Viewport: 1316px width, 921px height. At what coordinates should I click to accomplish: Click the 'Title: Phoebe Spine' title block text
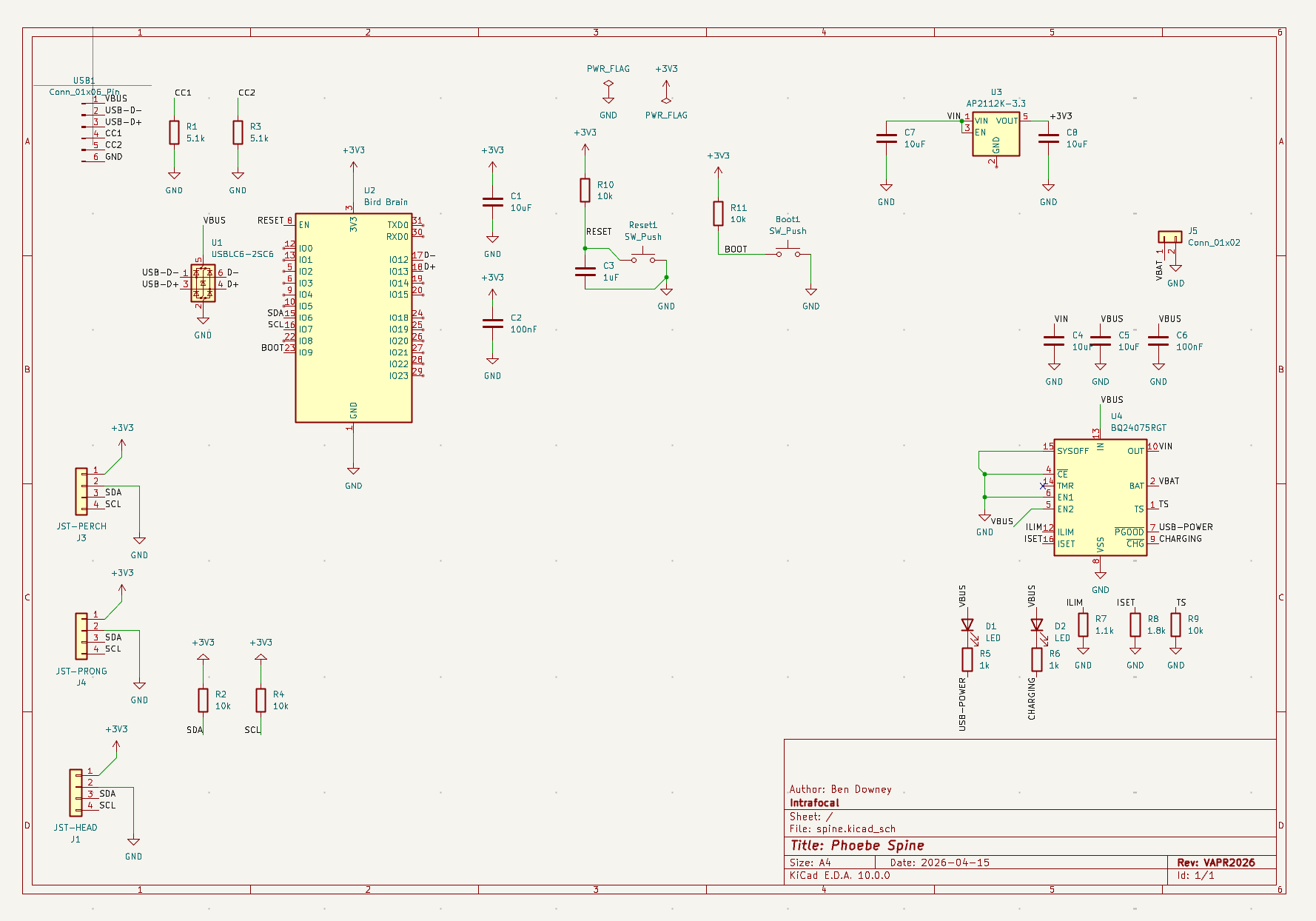(x=857, y=845)
